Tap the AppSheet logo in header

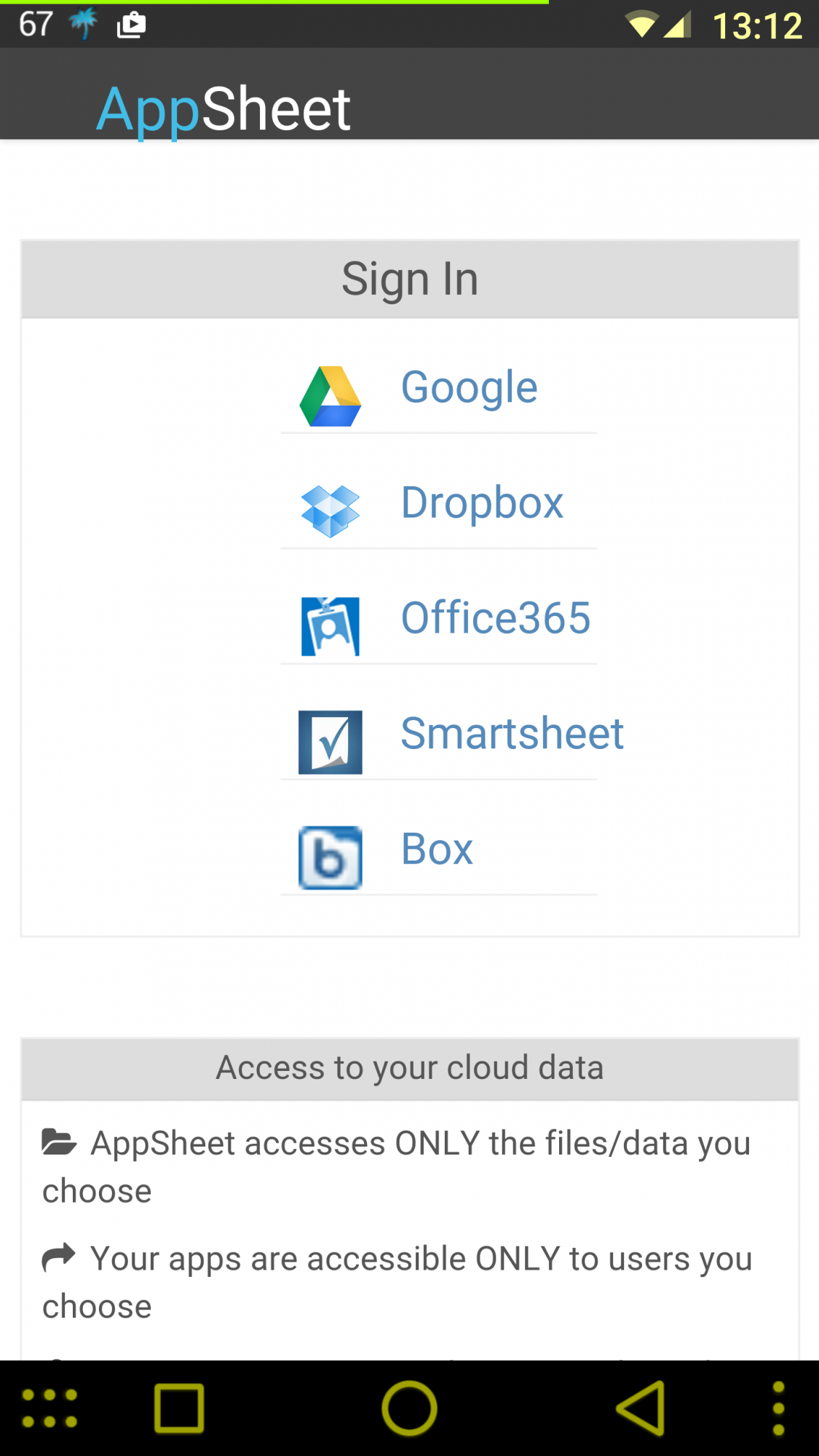click(x=223, y=108)
